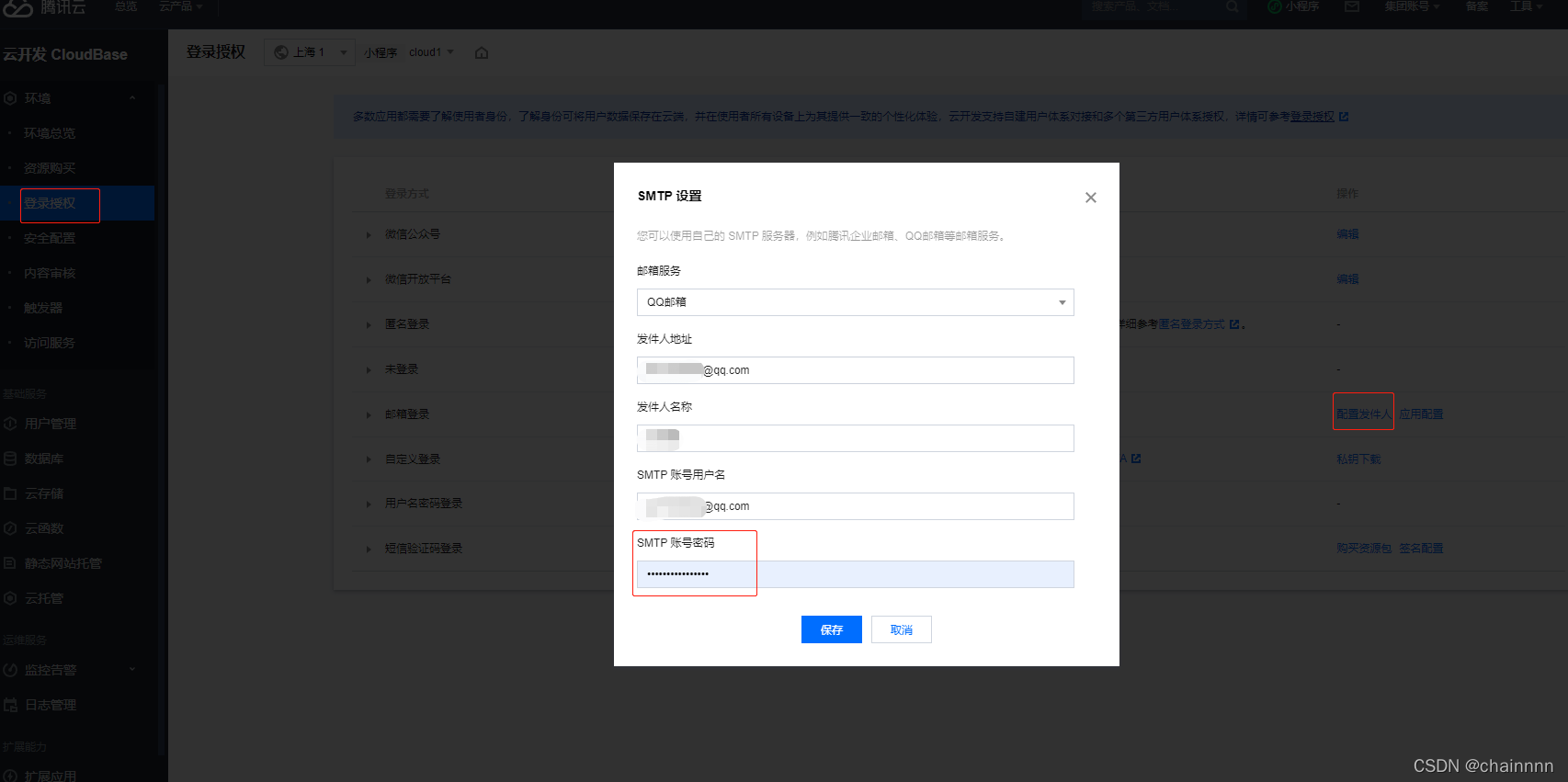Select 登录授权 in sidebar
This screenshot has width=1568, height=782.
tap(50, 203)
